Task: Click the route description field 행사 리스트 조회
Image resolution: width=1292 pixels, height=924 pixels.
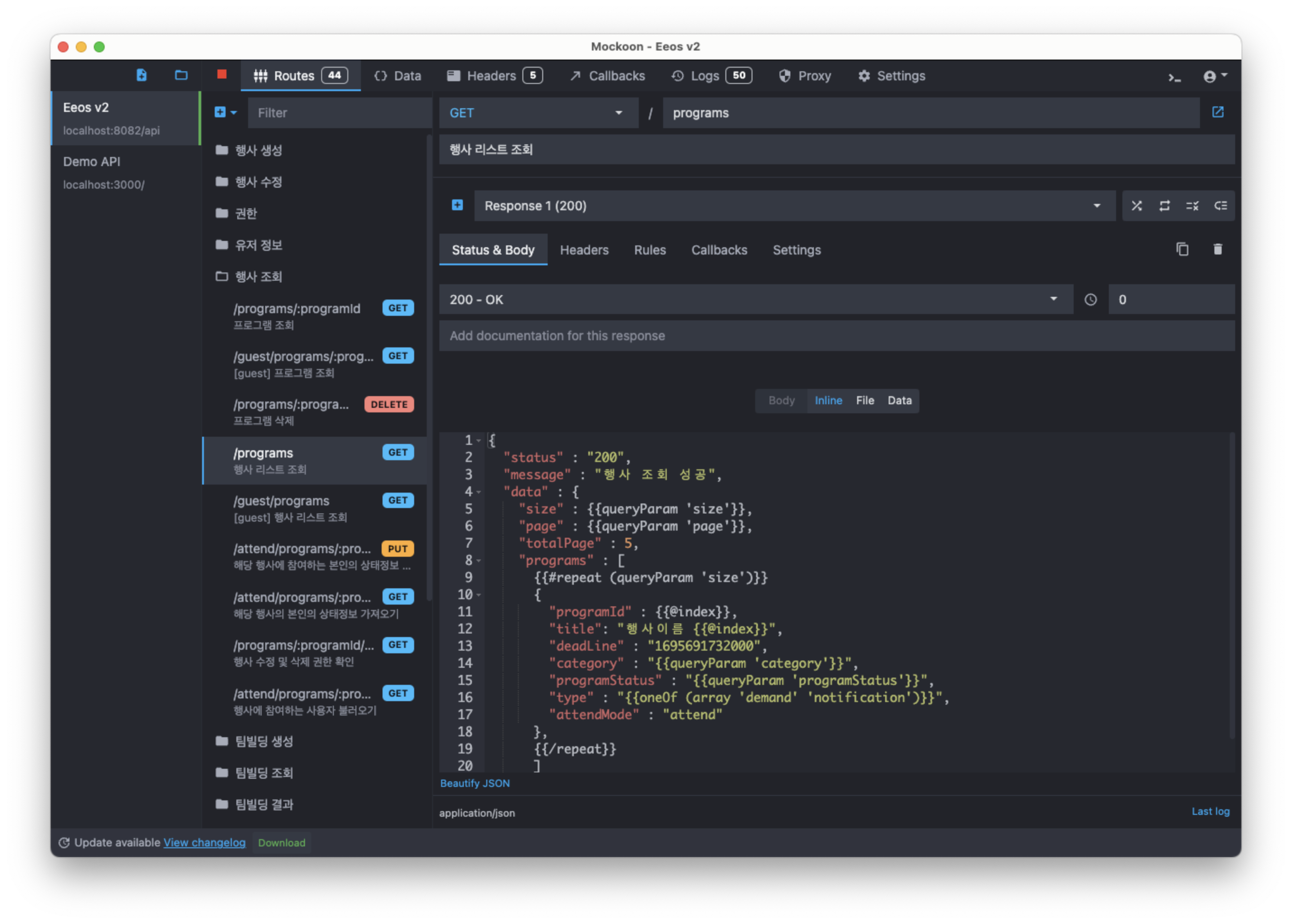Action: 836,150
